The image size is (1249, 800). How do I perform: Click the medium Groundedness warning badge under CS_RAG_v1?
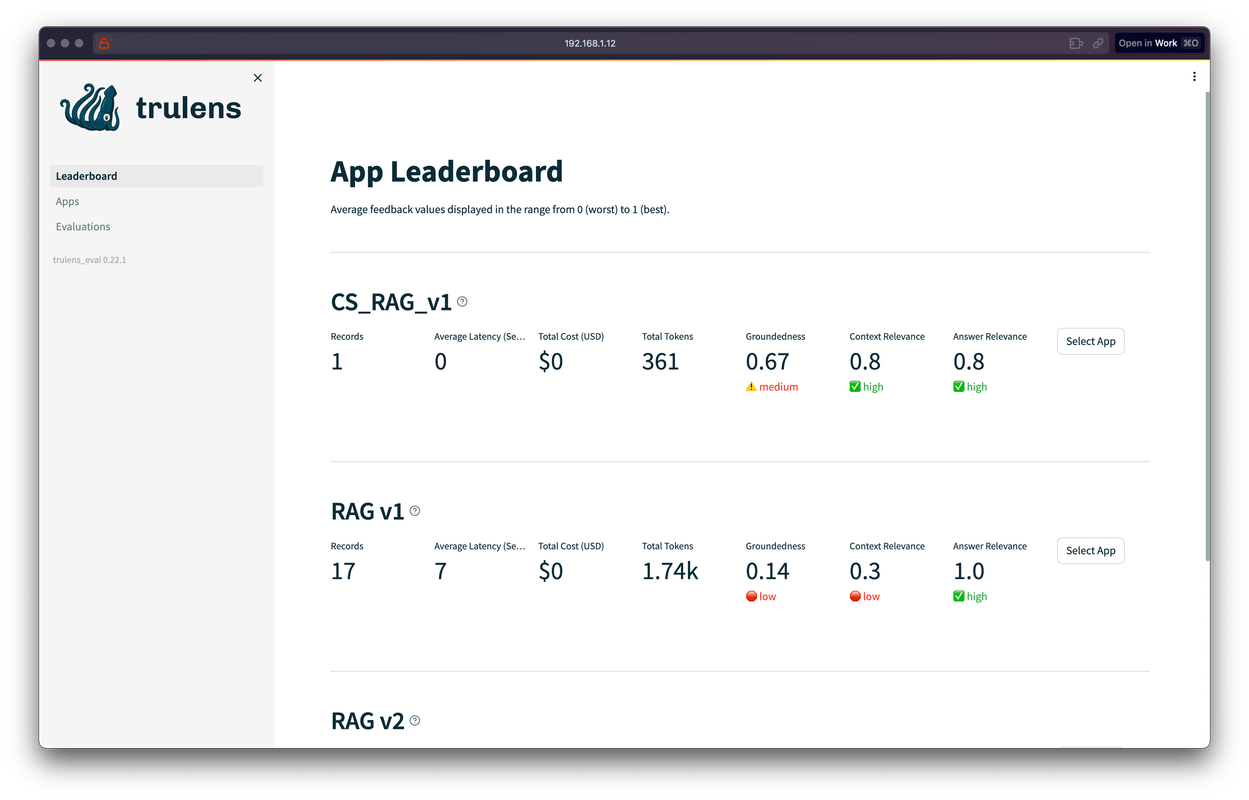click(772, 386)
